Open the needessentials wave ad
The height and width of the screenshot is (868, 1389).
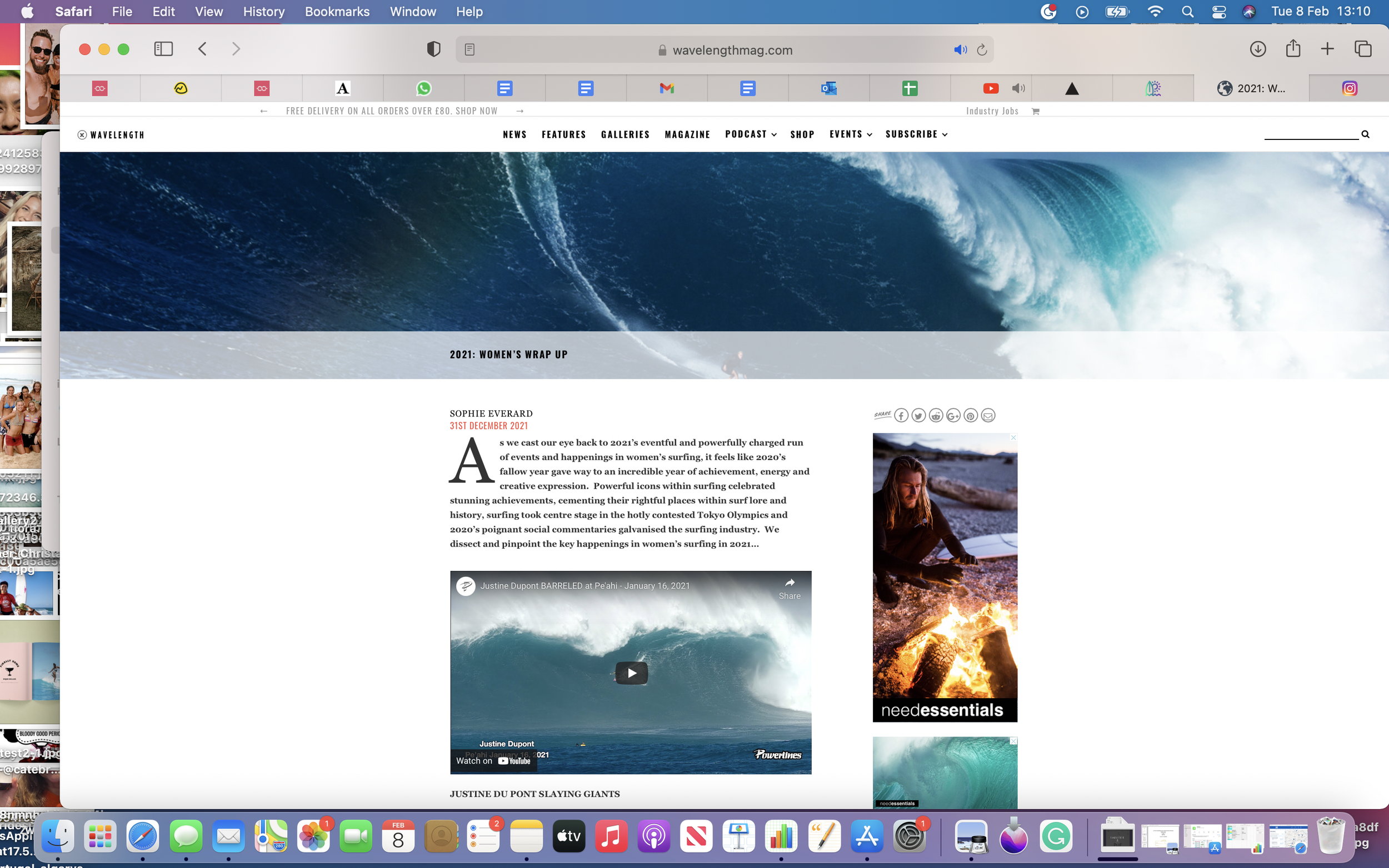[x=945, y=772]
